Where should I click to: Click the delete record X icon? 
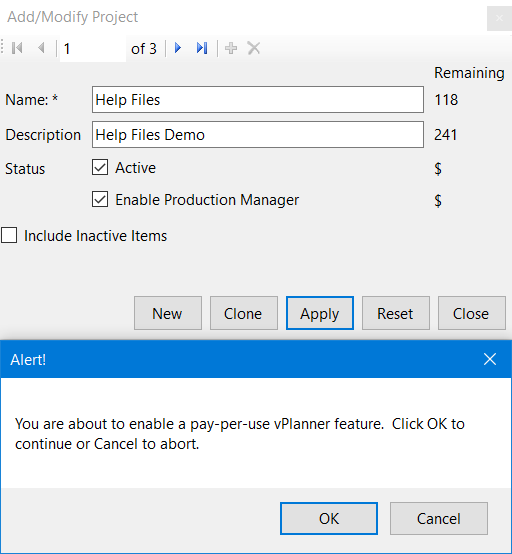(x=254, y=48)
